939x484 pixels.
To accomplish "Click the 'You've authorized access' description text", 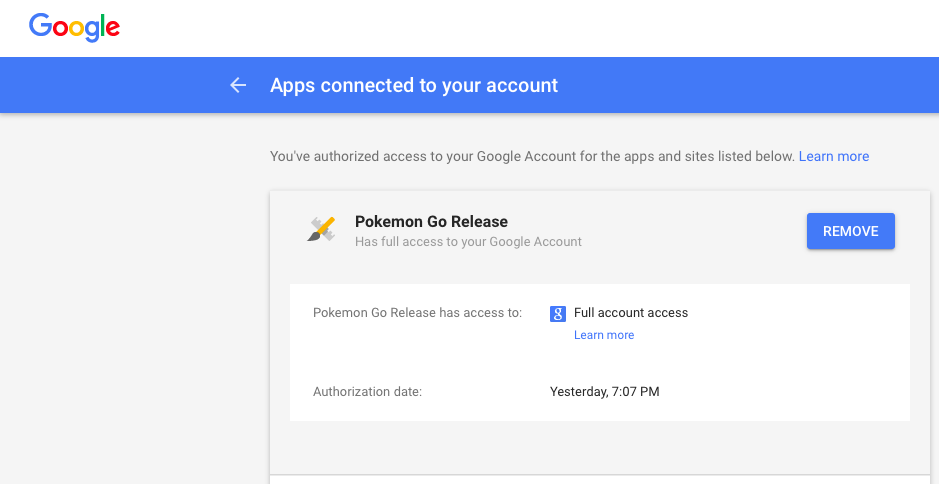I will pyautogui.click(x=532, y=156).
